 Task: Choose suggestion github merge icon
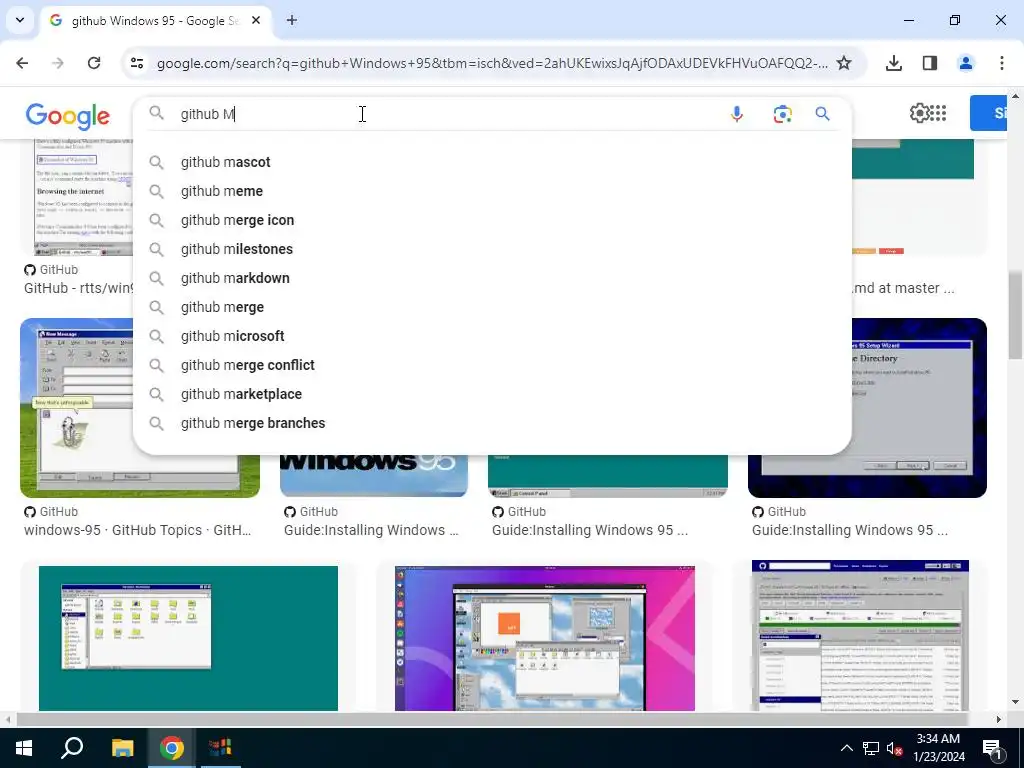(492, 220)
